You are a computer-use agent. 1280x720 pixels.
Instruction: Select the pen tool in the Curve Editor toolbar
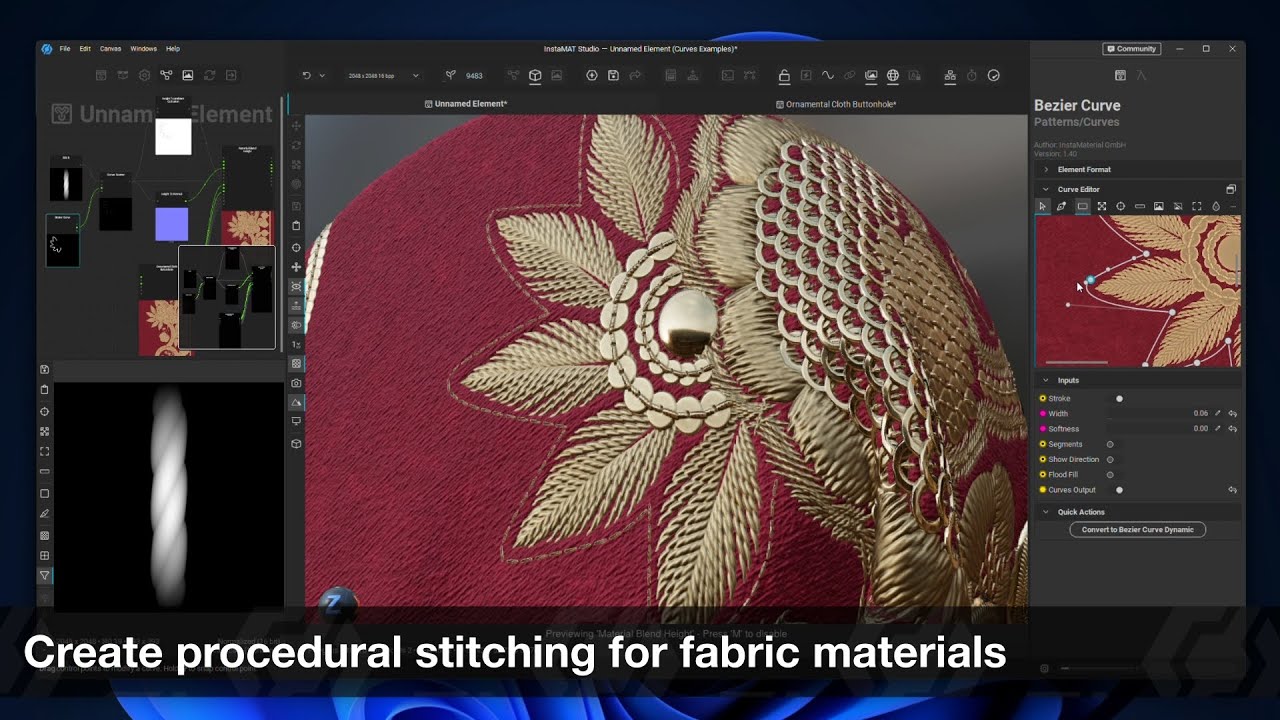pos(1061,206)
